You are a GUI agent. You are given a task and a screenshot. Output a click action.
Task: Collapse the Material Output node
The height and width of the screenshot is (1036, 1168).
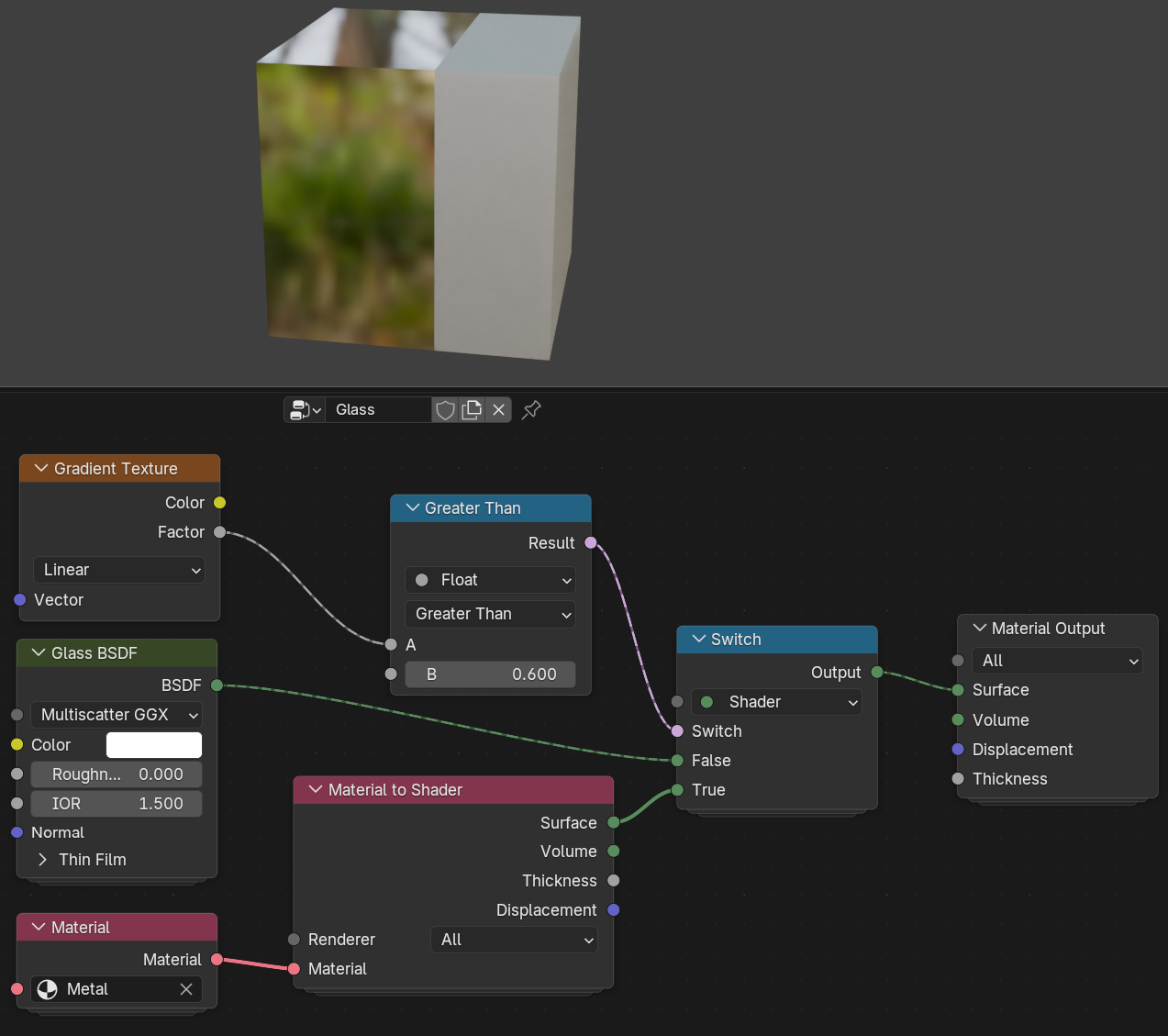(979, 628)
